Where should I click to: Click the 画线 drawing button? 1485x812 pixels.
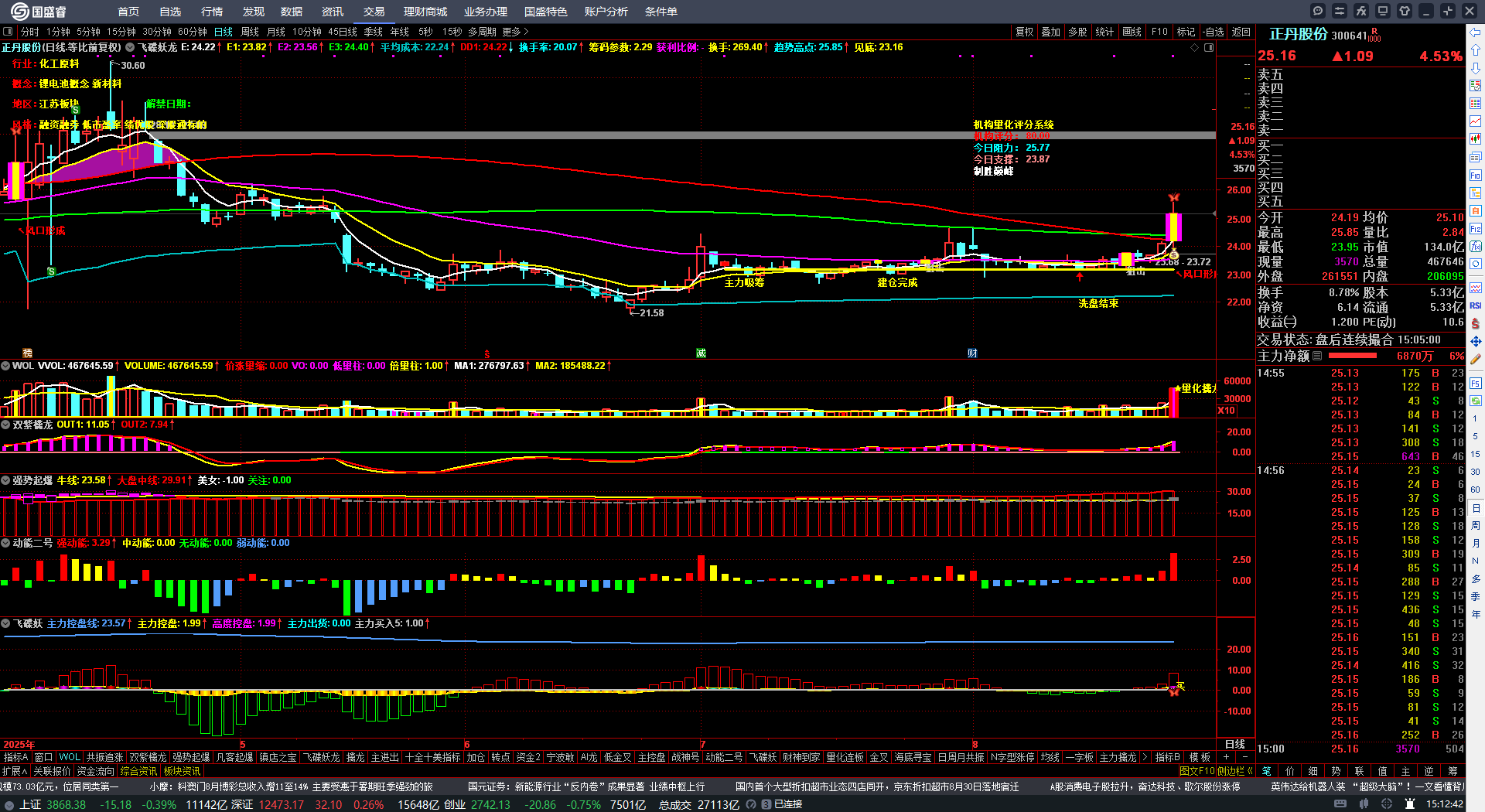coord(1132,32)
